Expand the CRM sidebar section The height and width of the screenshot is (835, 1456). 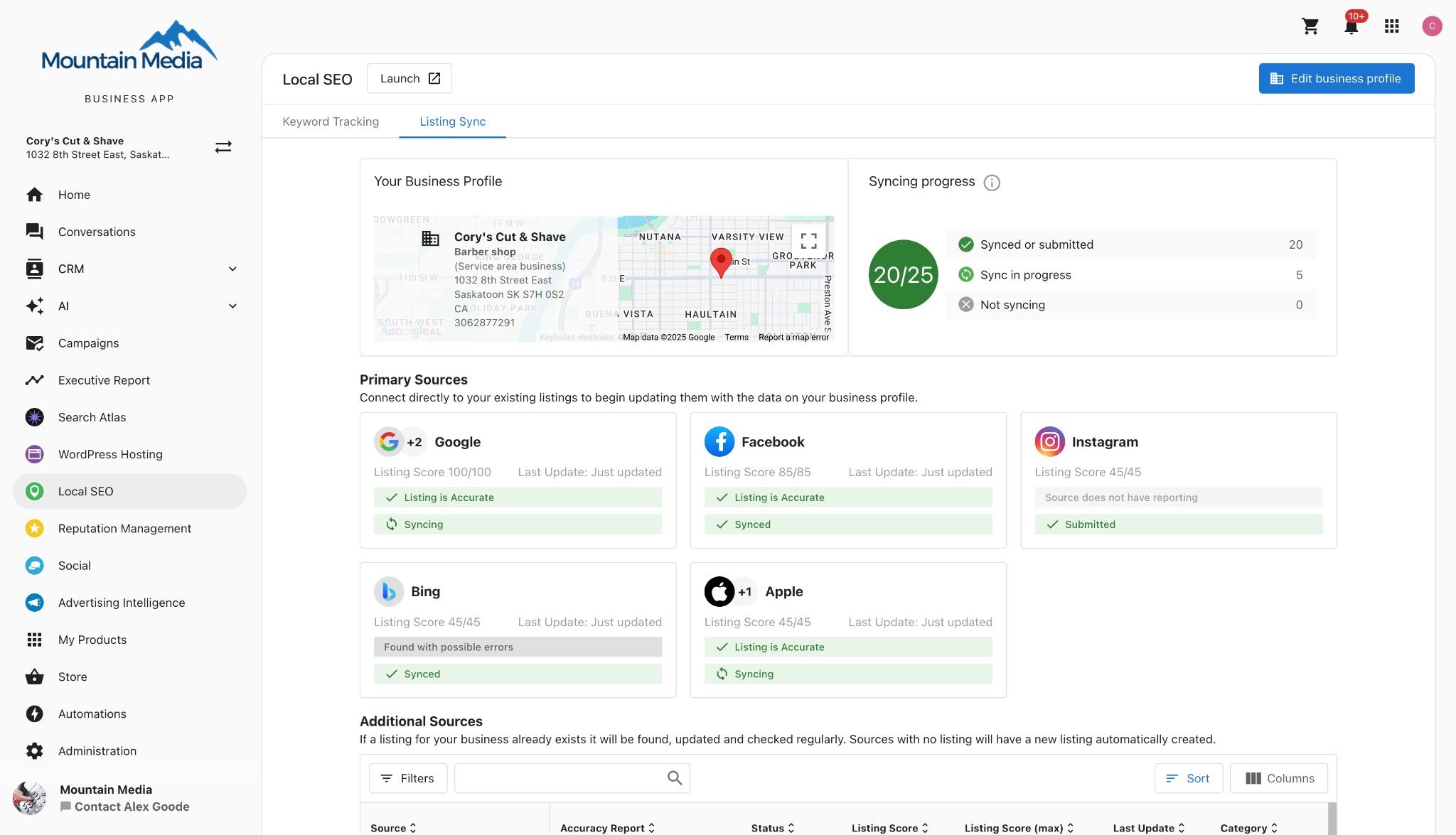click(233, 269)
